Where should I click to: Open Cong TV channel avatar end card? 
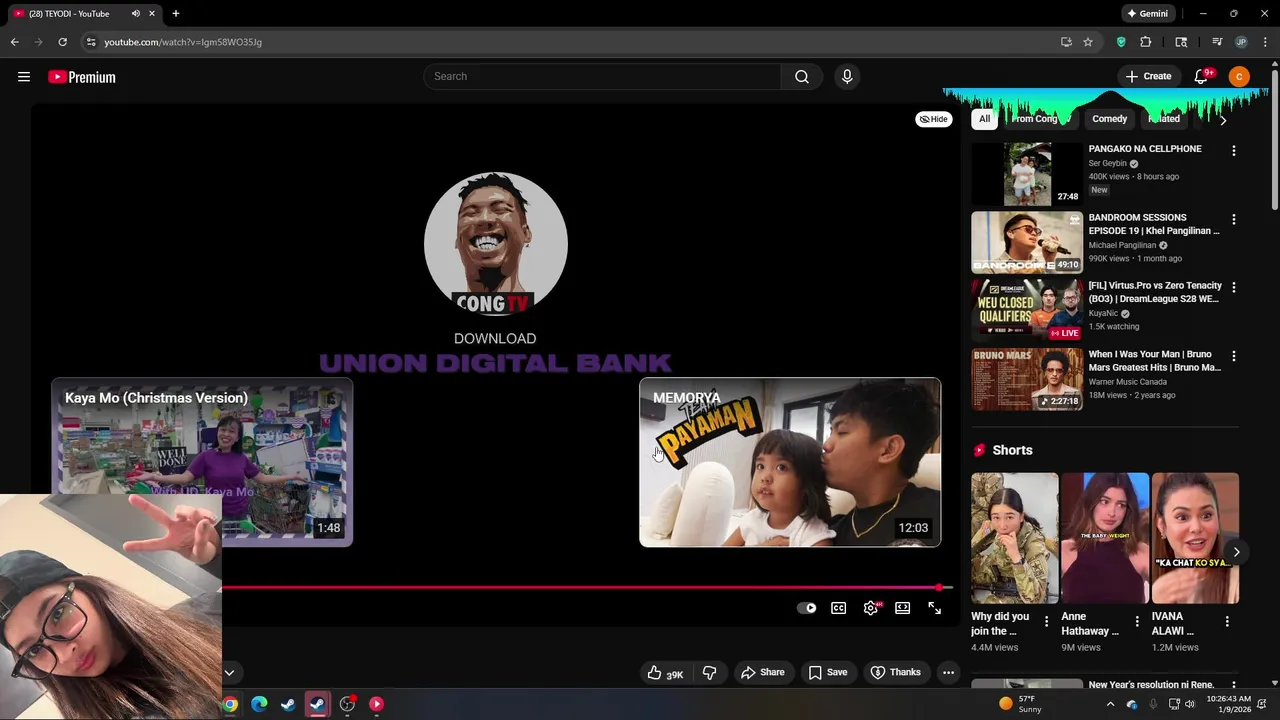click(x=496, y=244)
